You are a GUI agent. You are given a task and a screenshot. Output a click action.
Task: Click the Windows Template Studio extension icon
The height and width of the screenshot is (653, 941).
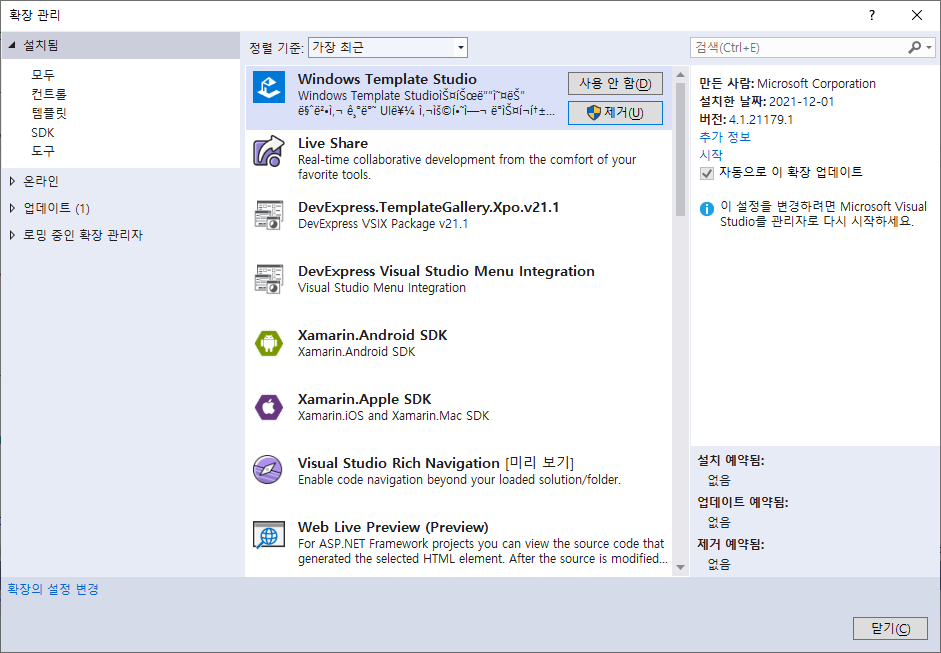[x=268, y=87]
